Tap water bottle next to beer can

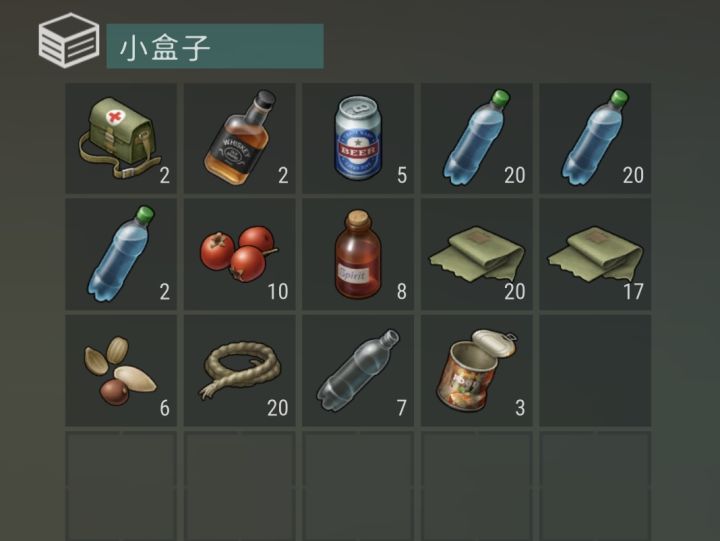click(x=477, y=138)
